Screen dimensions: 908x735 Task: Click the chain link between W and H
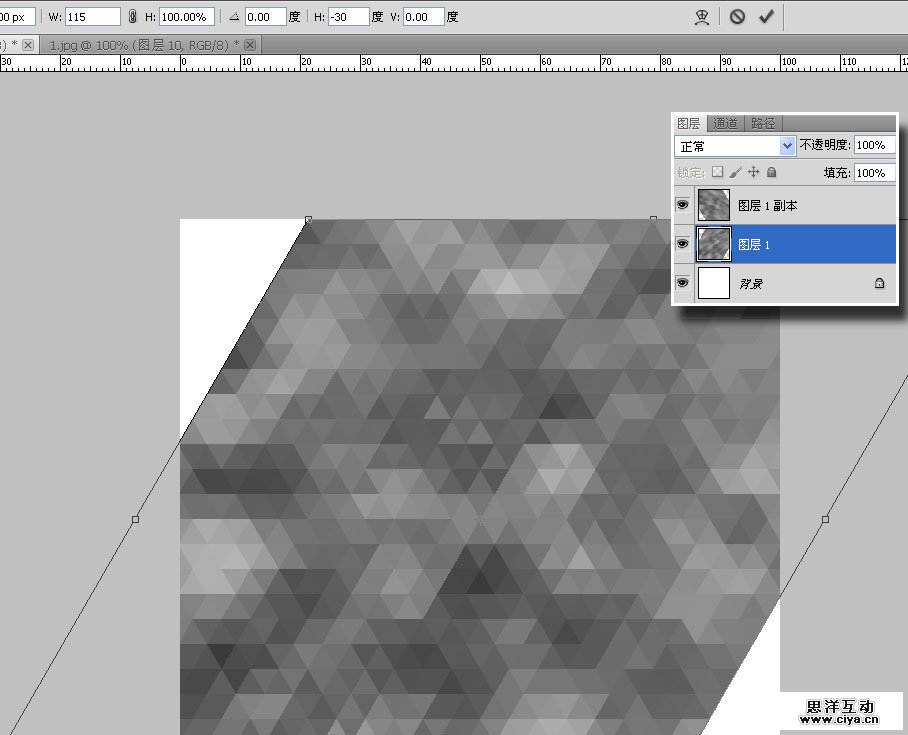133,17
